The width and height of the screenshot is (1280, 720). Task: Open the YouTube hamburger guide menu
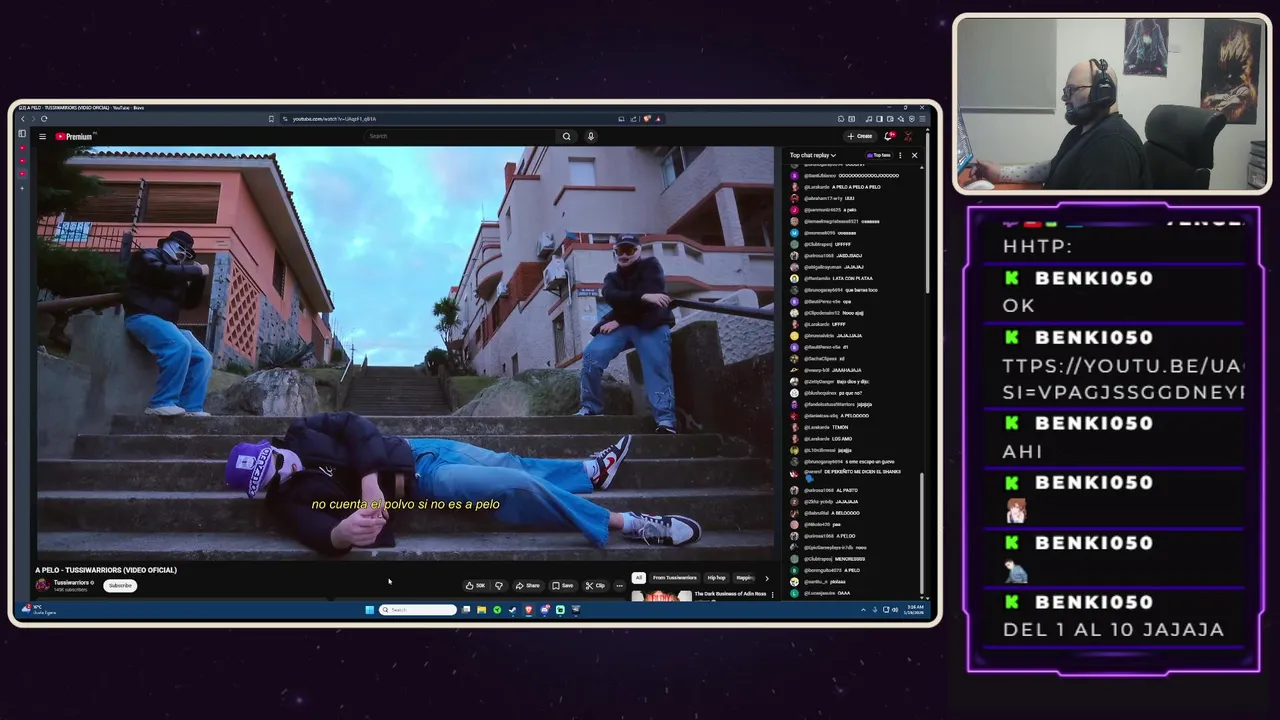pyautogui.click(x=42, y=137)
